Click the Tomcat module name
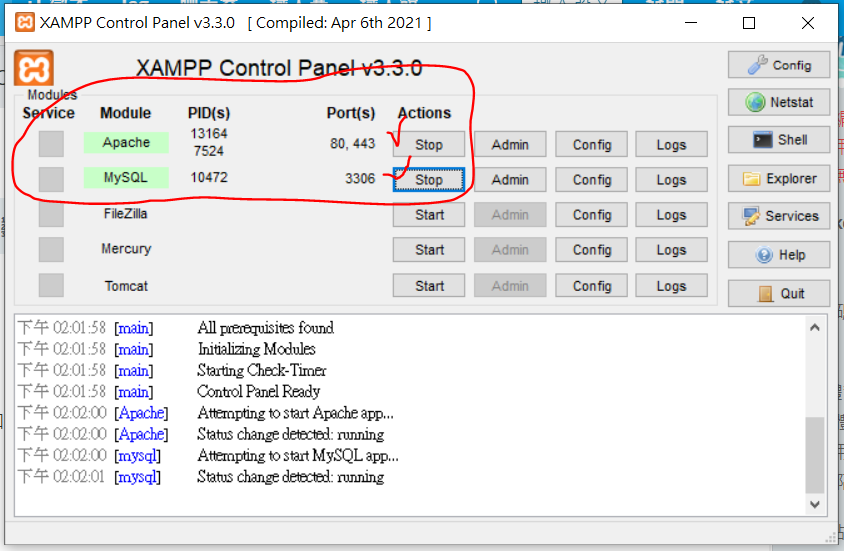 tap(126, 286)
